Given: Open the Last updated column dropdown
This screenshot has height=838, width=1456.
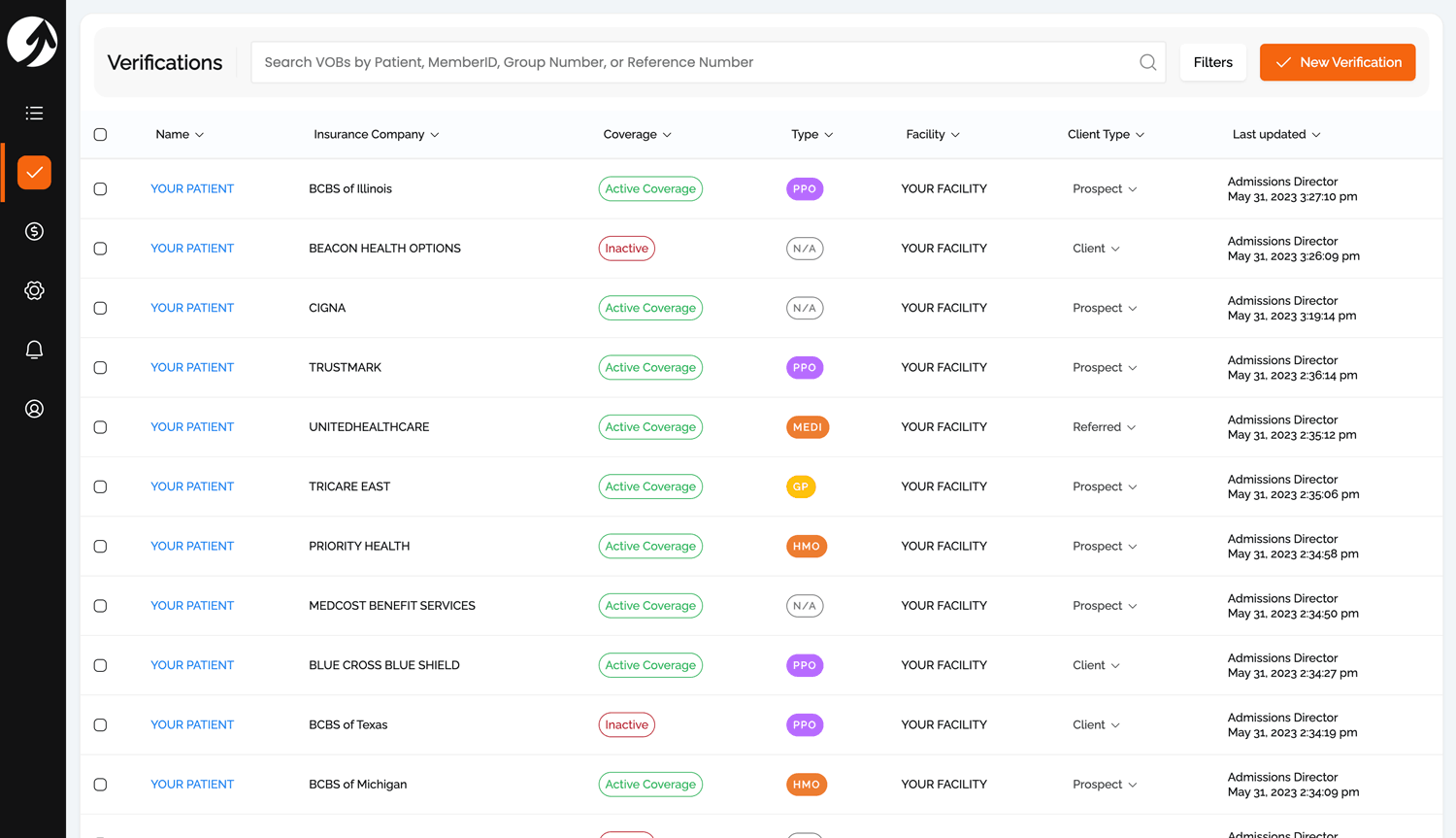Looking at the screenshot, I should tap(1276, 135).
